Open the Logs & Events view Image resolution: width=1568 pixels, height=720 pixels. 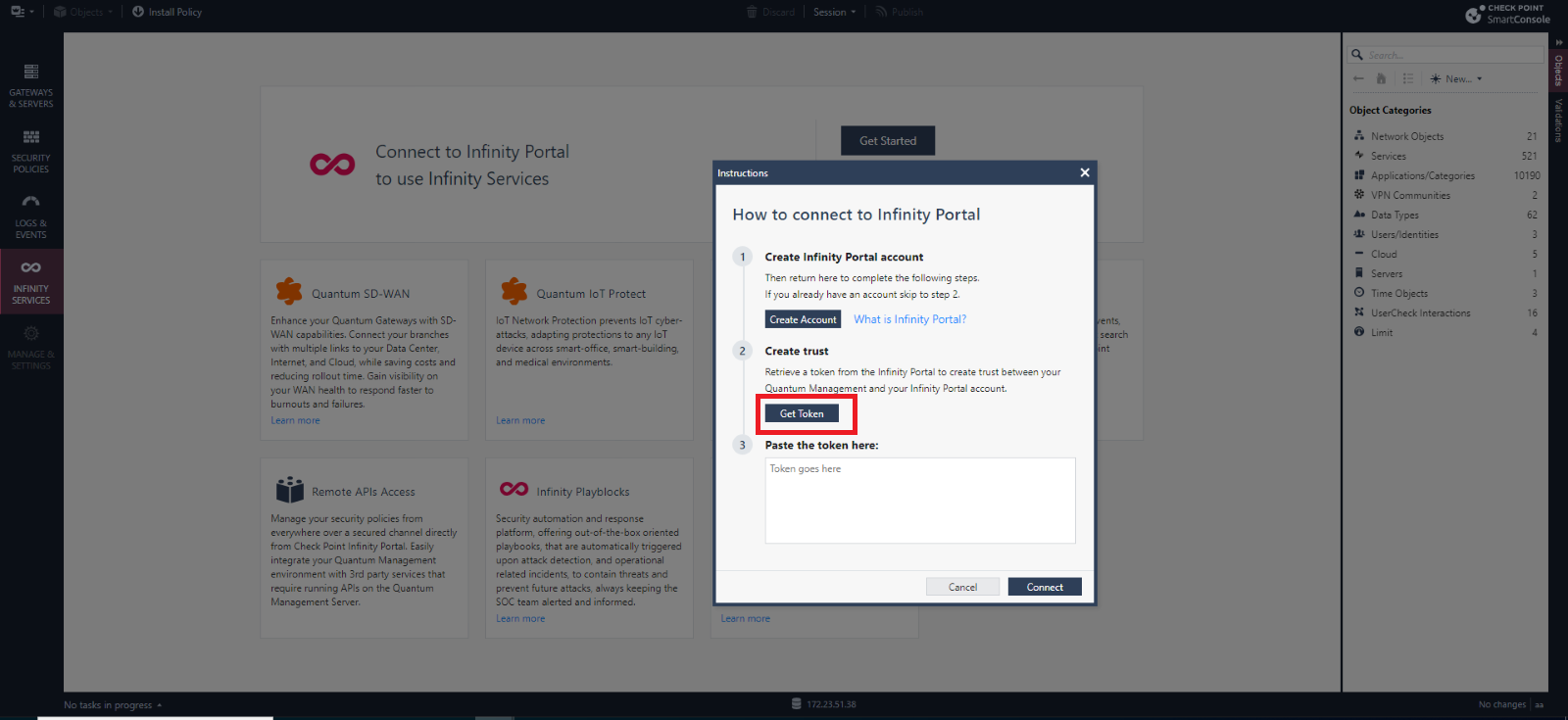coord(31,216)
